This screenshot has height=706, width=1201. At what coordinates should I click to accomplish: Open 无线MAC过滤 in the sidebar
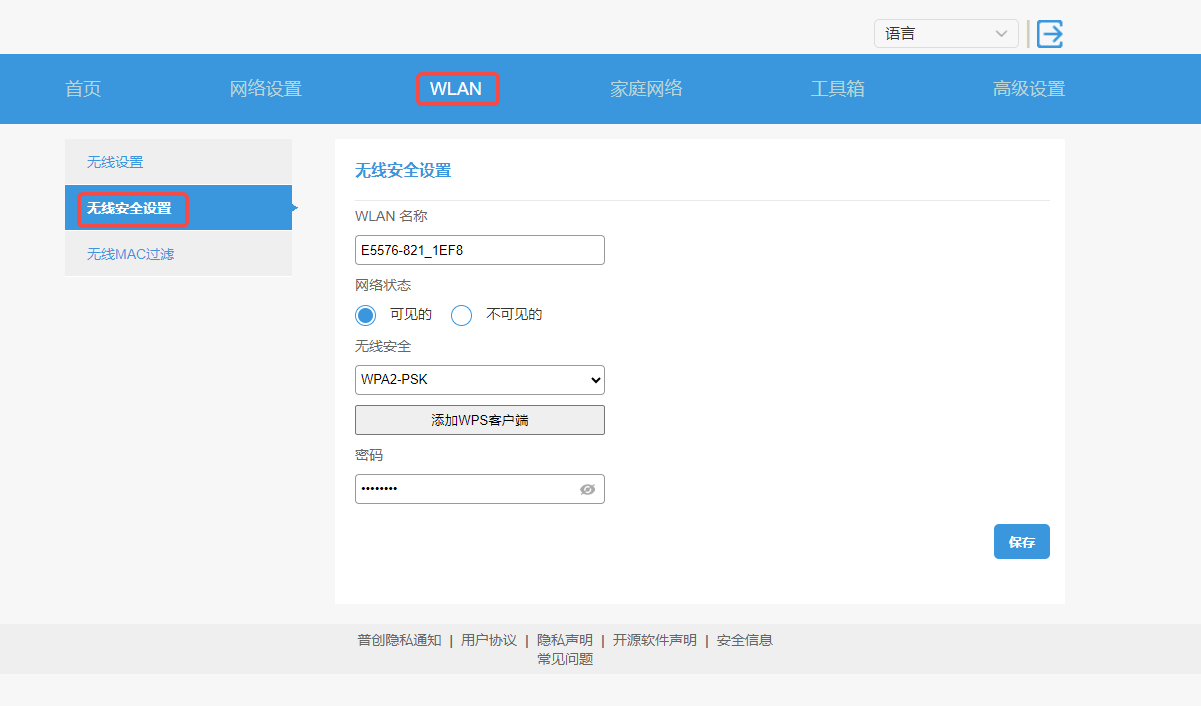130,254
